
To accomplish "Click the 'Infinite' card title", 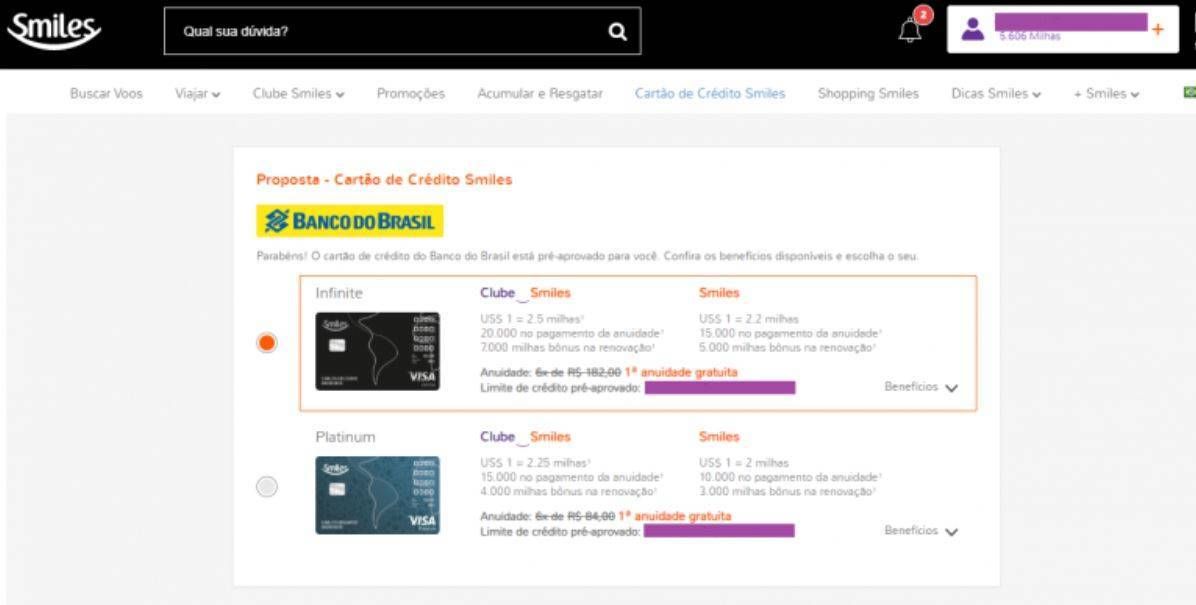I will pyautogui.click(x=339, y=293).
